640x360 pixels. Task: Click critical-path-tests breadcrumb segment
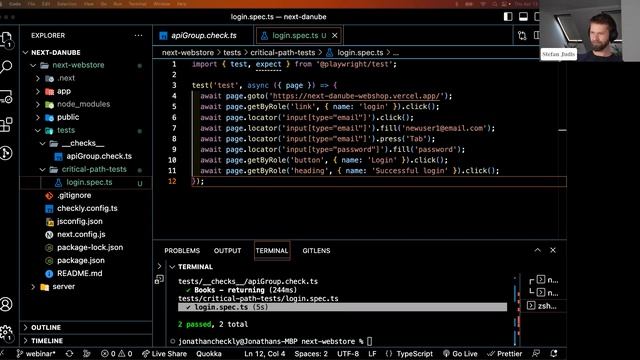coord(282,53)
